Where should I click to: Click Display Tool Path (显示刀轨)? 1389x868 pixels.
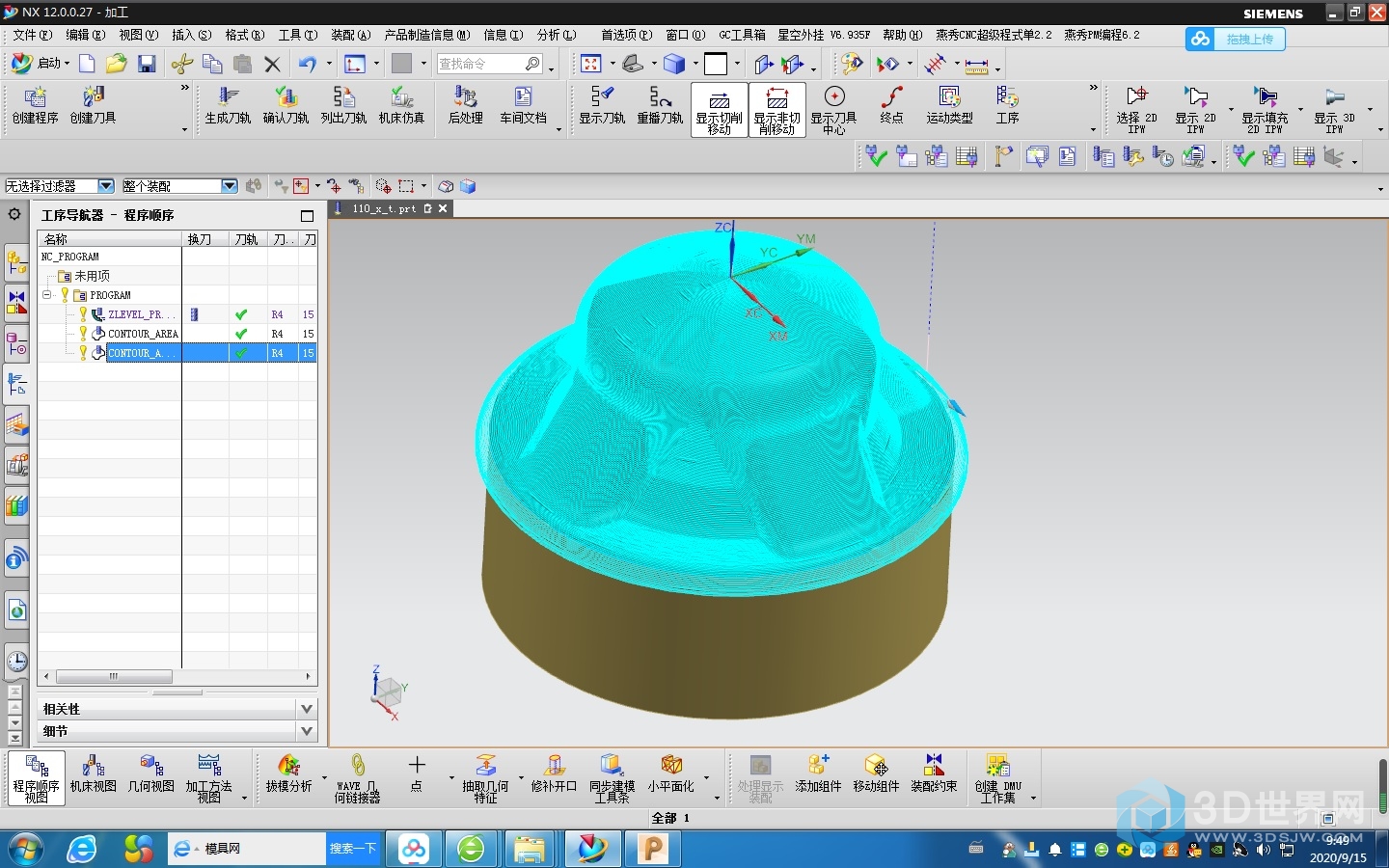602,105
